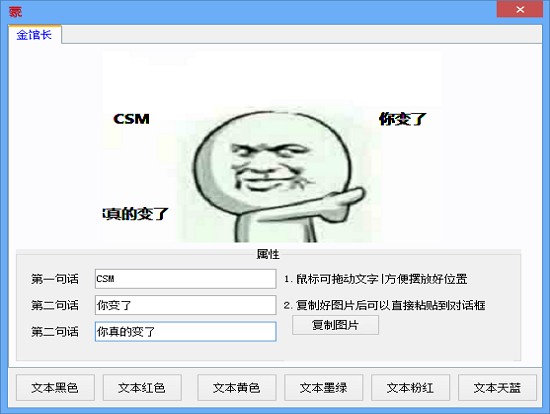Click the input field containing 你变了
This screenshot has height=414, width=550.
(185, 305)
